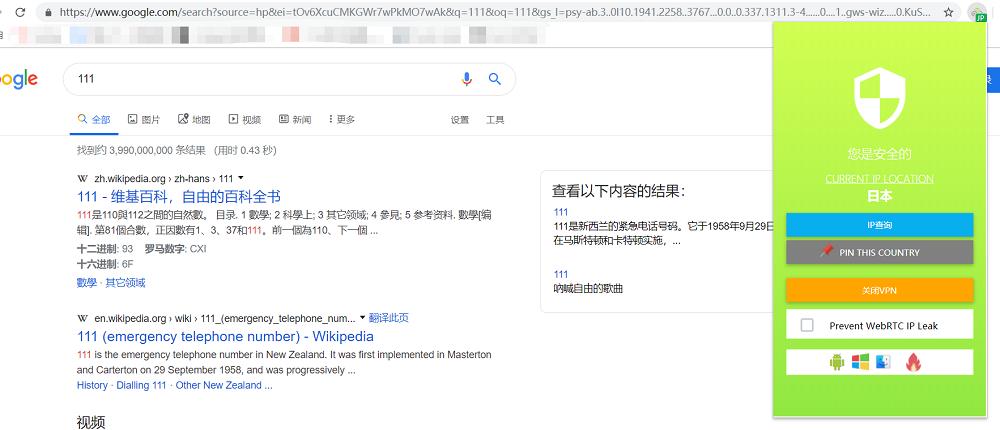
Task: Turn off VPN with 关闭VPN button
Action: pos(879,290)
